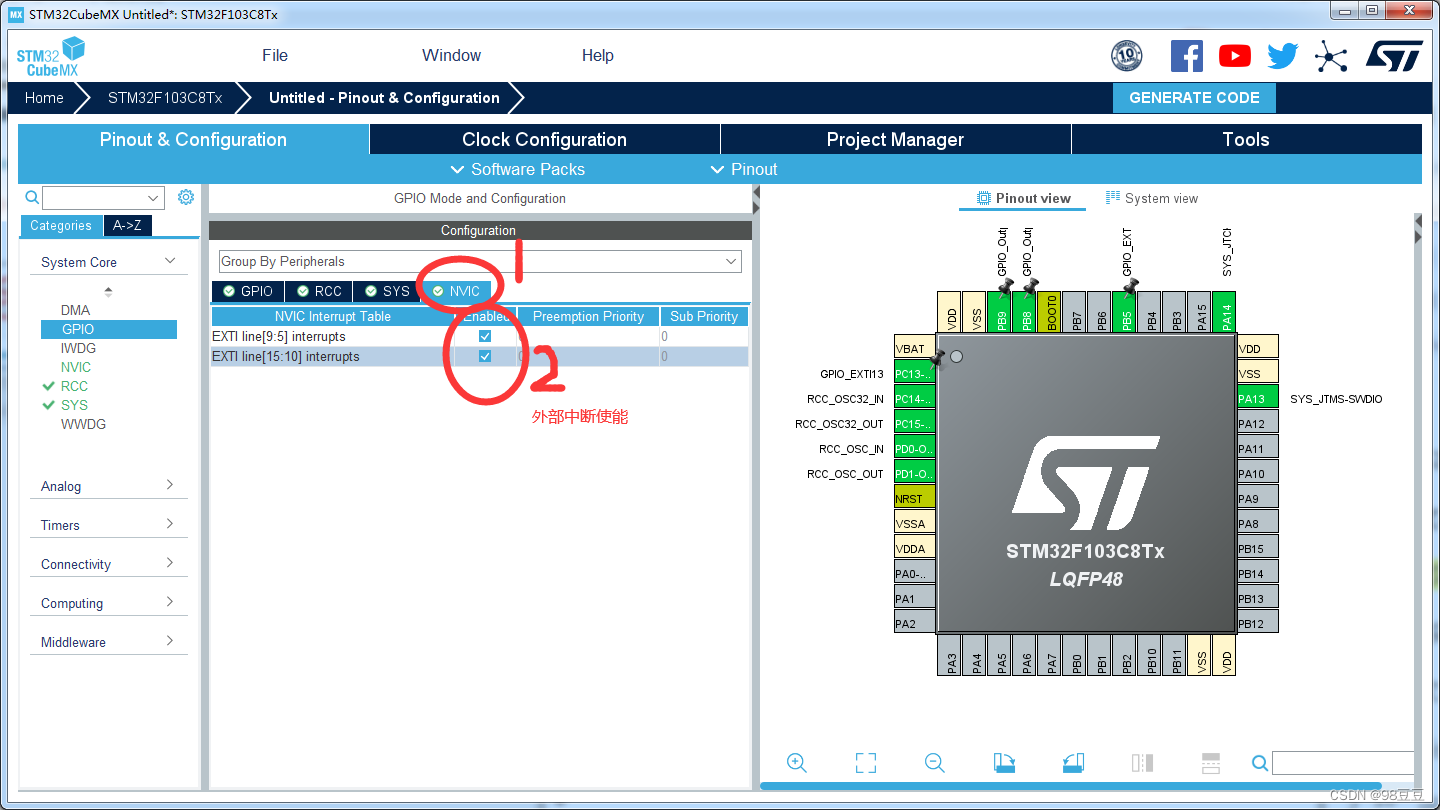The image size is (1440, 810).
Task: Zoom out on the pinout view
Action: click(934, 762)
